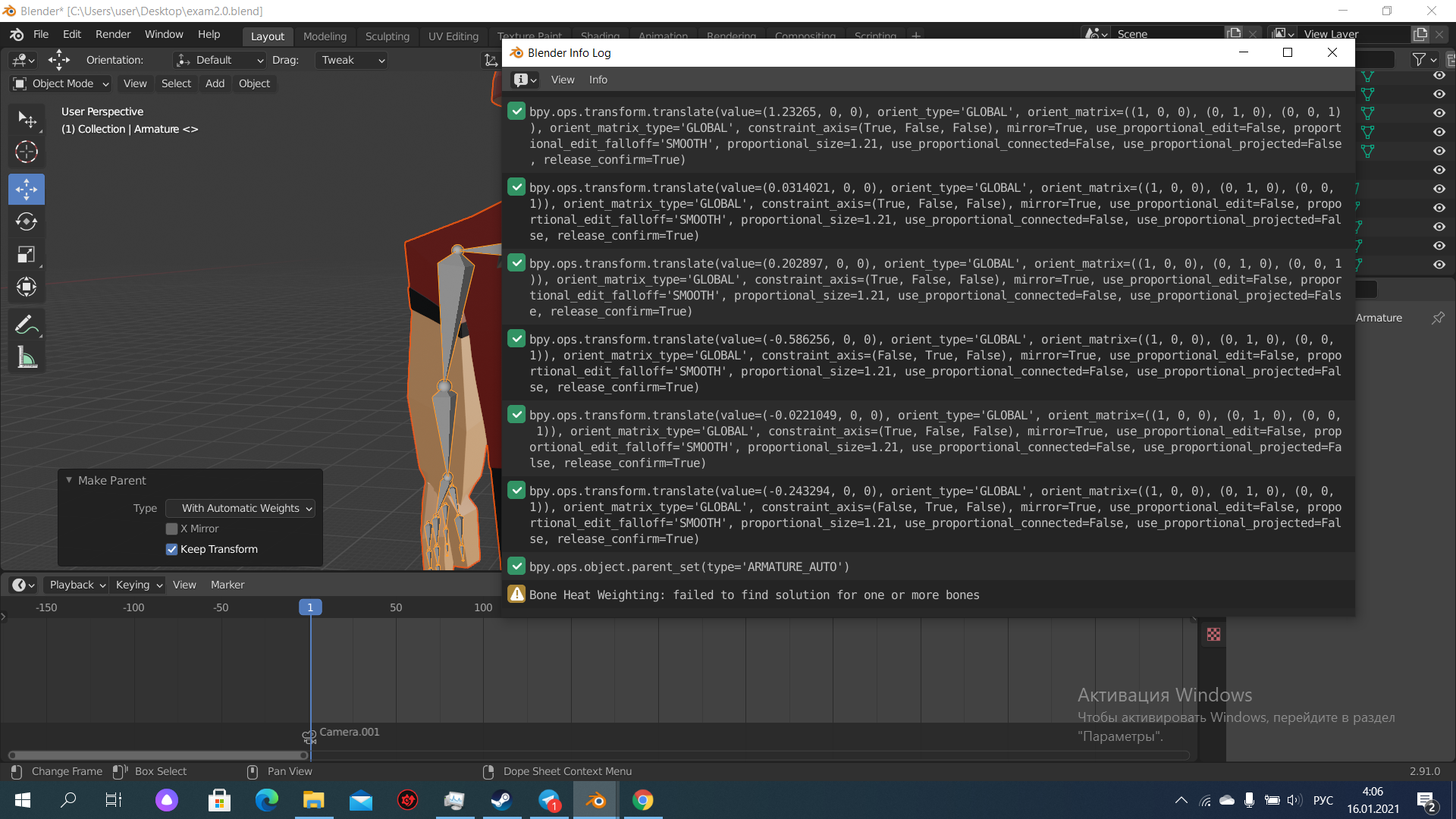1456x819 pixels.
Task: Select the Move tool in viewport toolbar
Action: [27, 190]
